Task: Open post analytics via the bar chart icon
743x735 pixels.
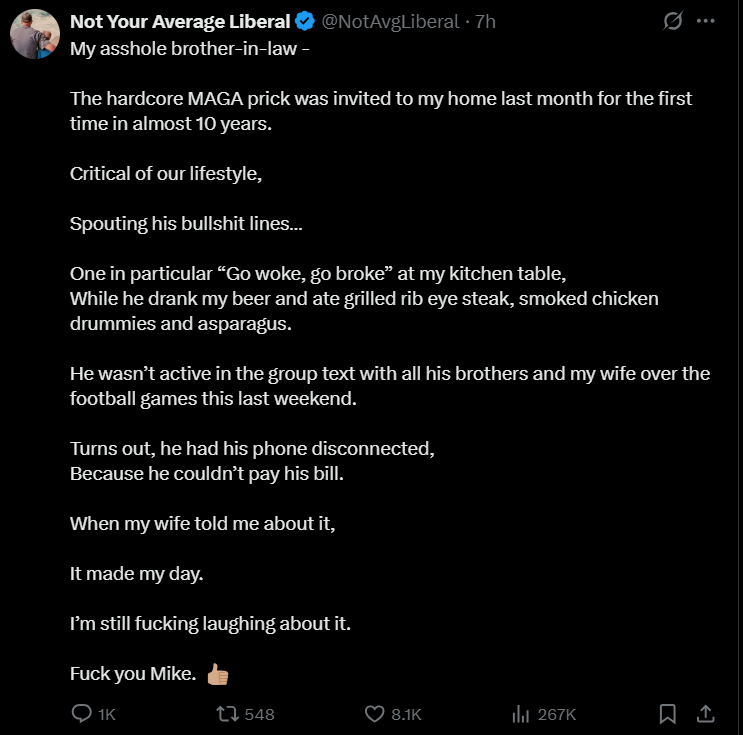Action: click(521, 714)
